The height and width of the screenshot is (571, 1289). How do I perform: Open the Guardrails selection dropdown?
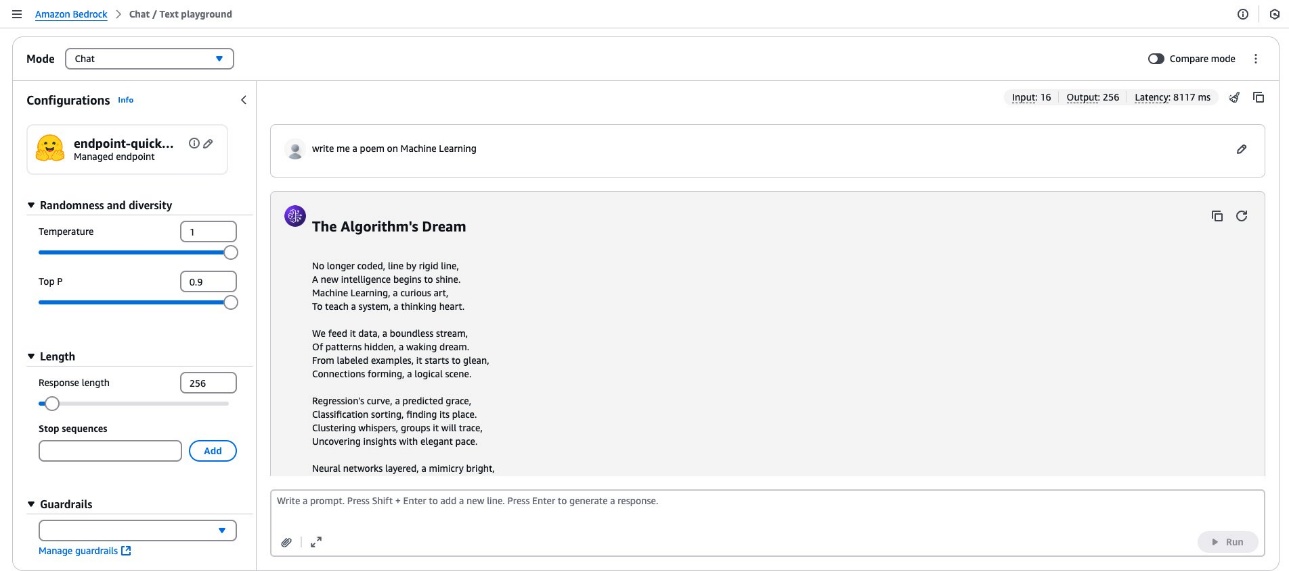point(138,531)
